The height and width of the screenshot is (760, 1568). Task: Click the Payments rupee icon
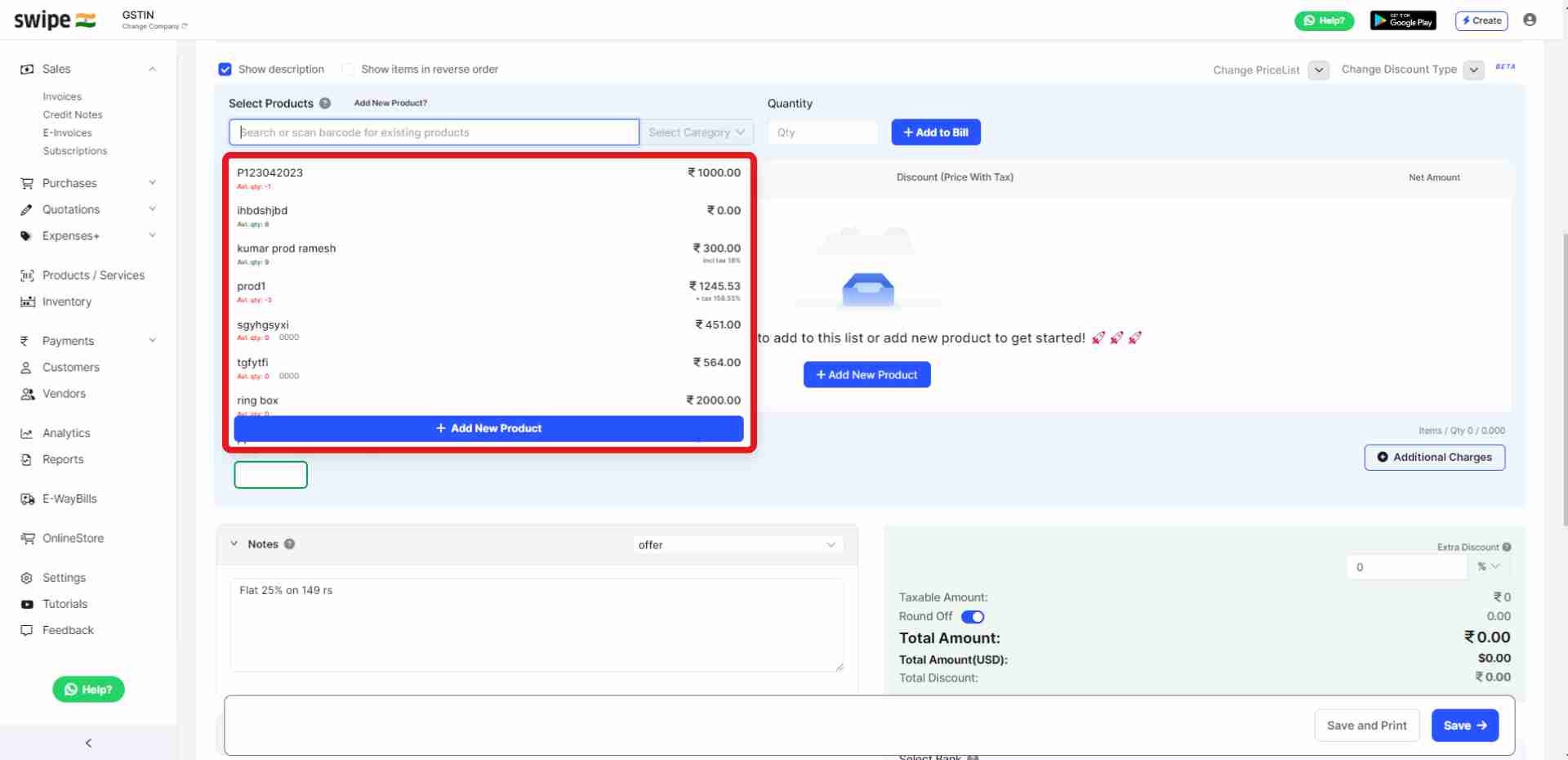tap(24, 341)
